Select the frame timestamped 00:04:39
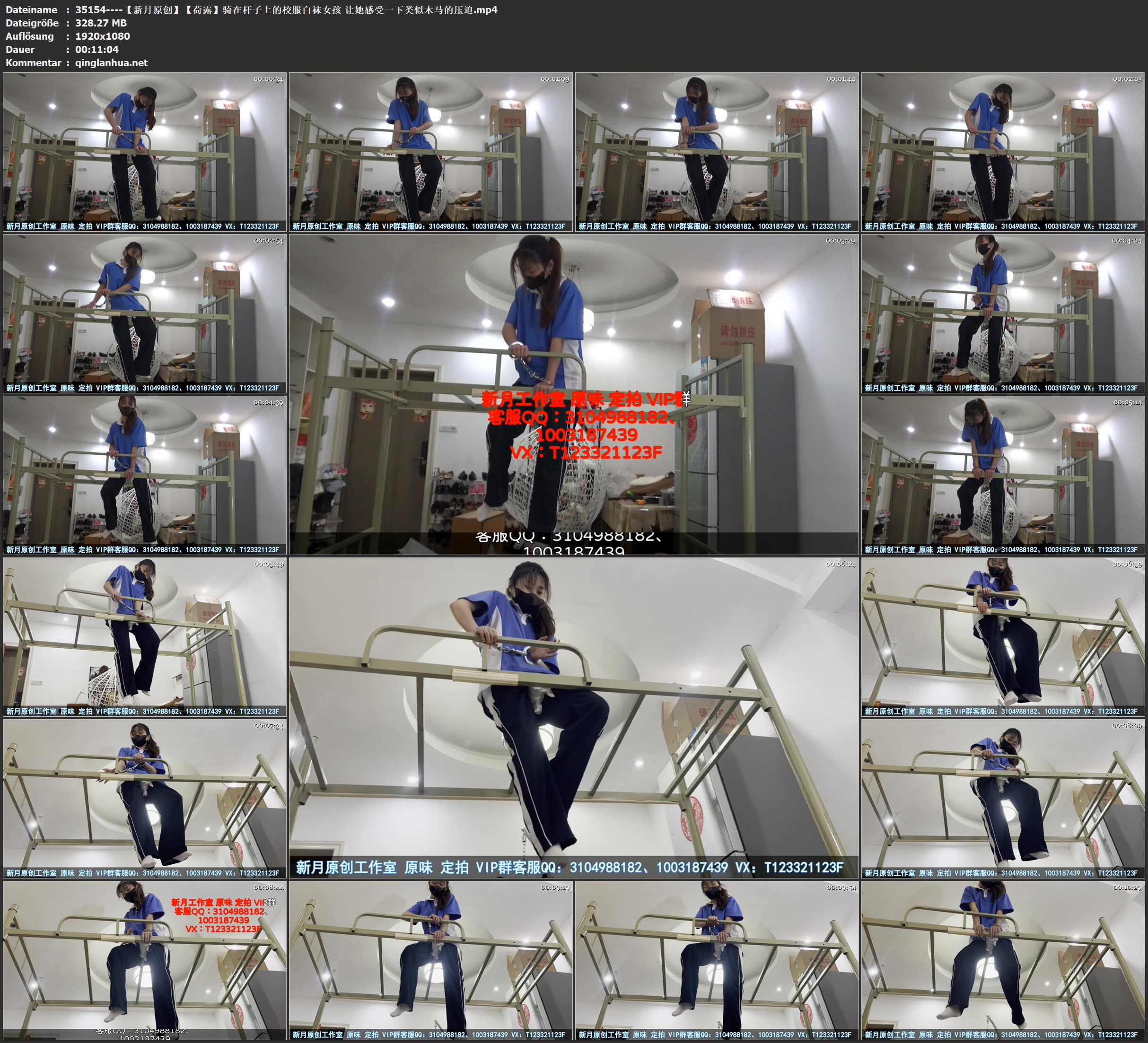The height and width of the screenshot is (1043, 1148). coord(145,475)
